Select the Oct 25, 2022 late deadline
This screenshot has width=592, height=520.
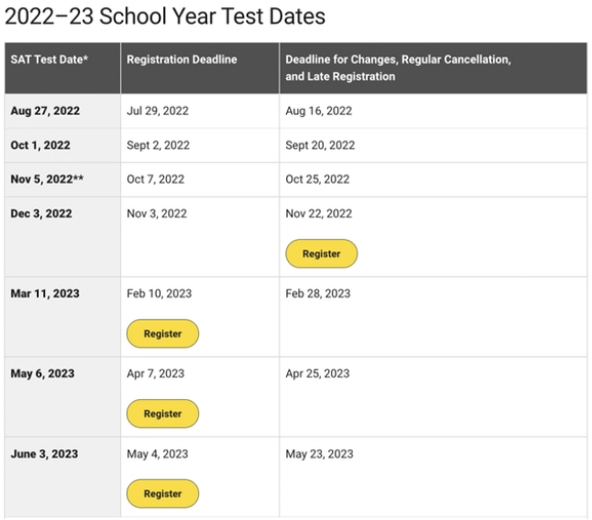[318, 179]
